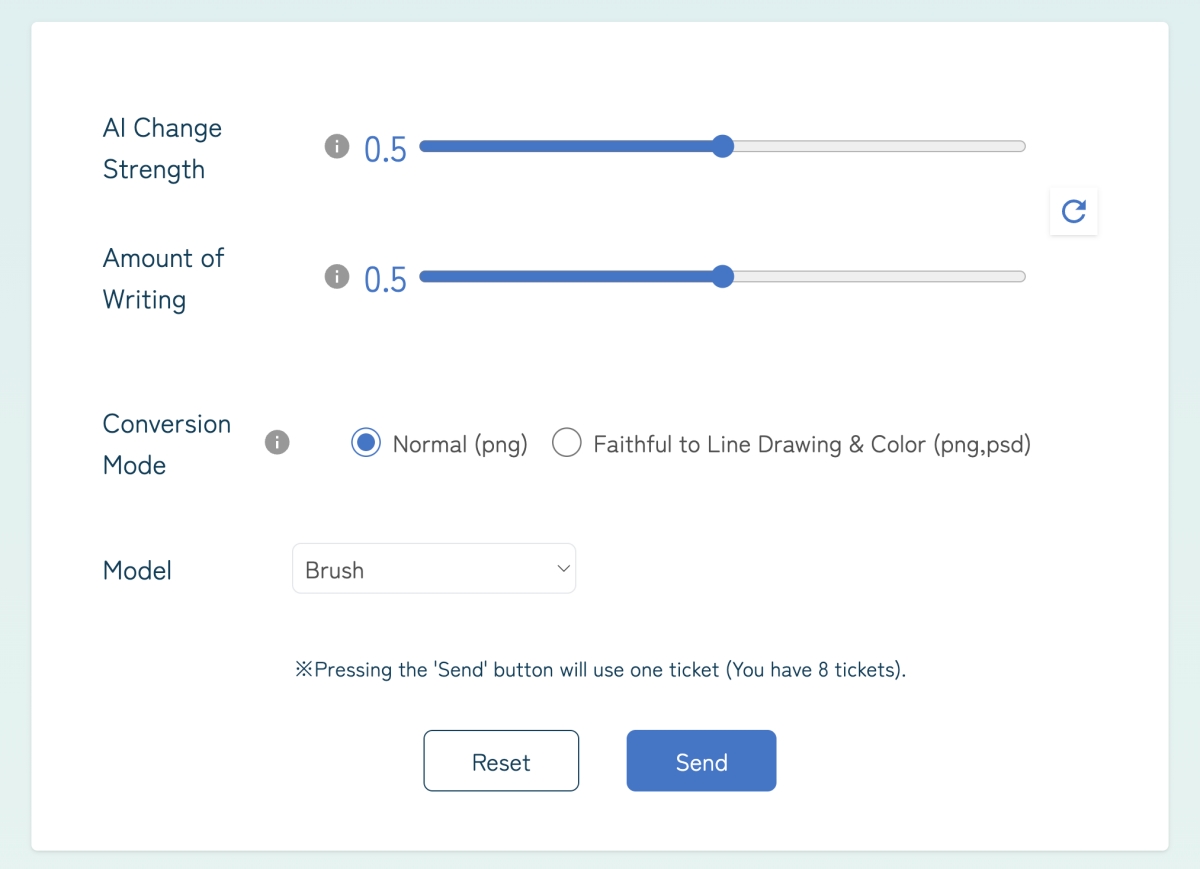Screen dimensions: 1200x869
Task: Click the 'Model' field label
Action: tap(137, 571)
